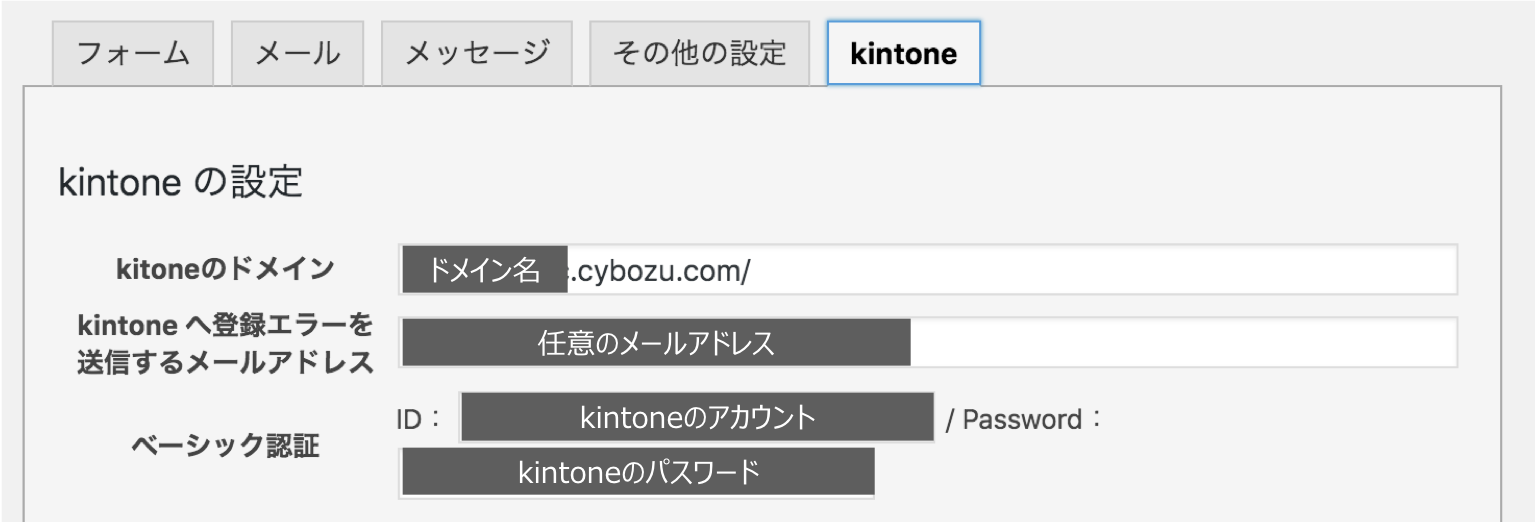The image size is (1535, 522).
Task: Click the gray kintoneのパスワード placeholder box
Action: tap(638, 472)
